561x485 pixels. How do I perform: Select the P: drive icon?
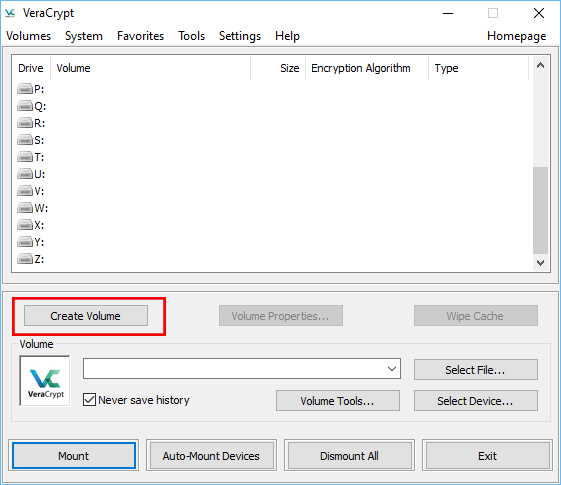pyautogui.click(x=25, y=89)
